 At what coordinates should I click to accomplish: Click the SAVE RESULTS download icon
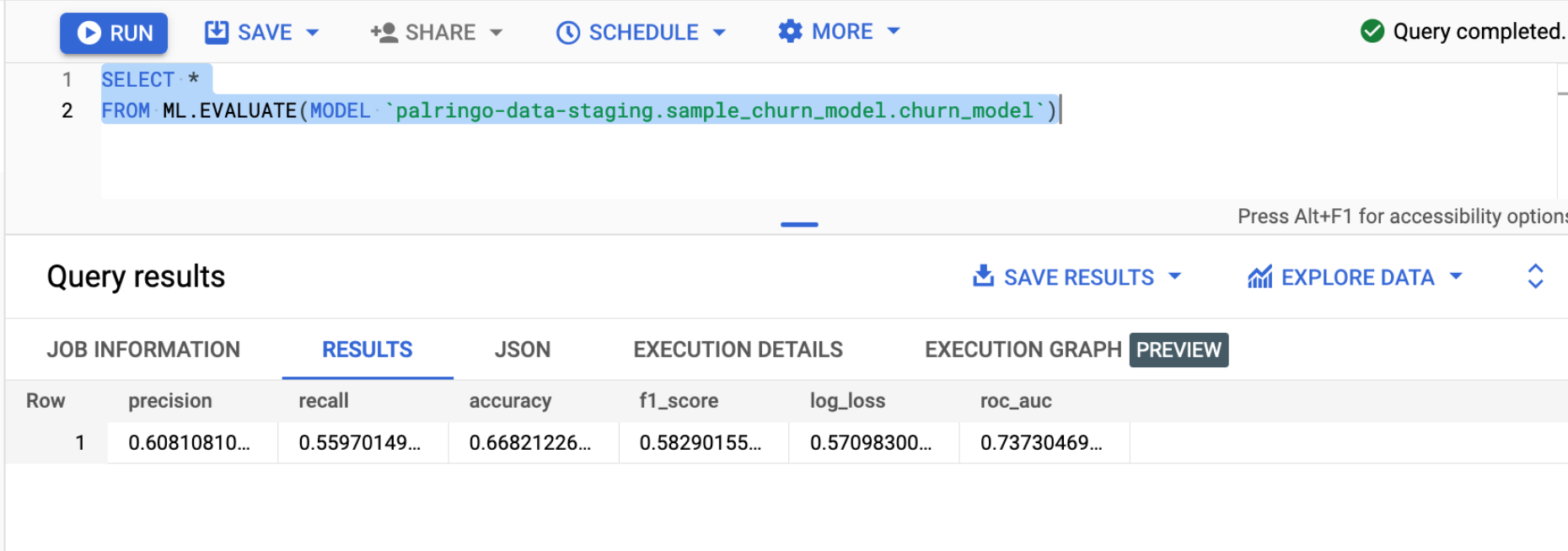983,276
